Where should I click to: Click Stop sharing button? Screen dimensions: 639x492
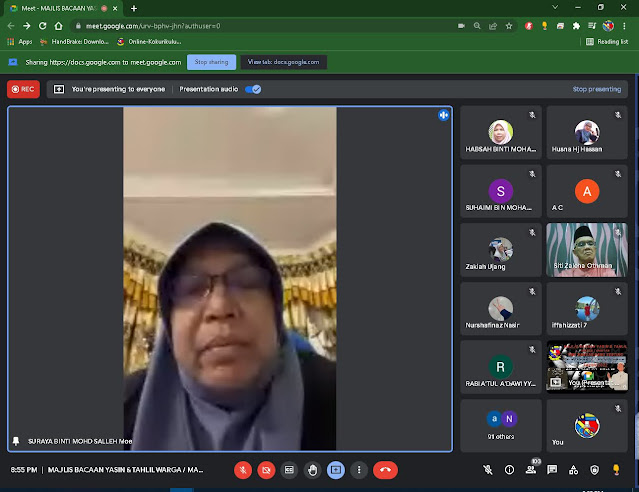point(211,62)
